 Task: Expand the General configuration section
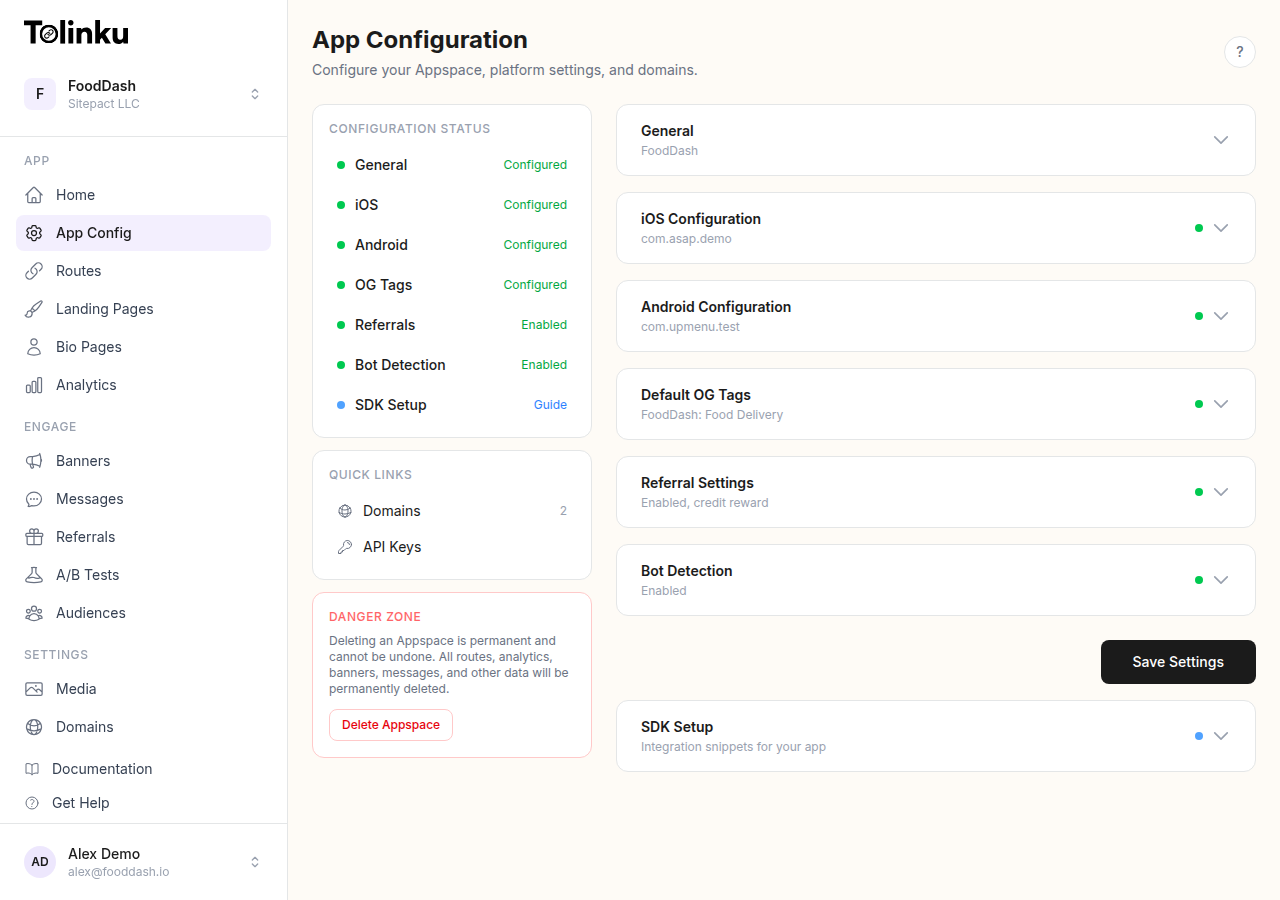[1221, 140]
